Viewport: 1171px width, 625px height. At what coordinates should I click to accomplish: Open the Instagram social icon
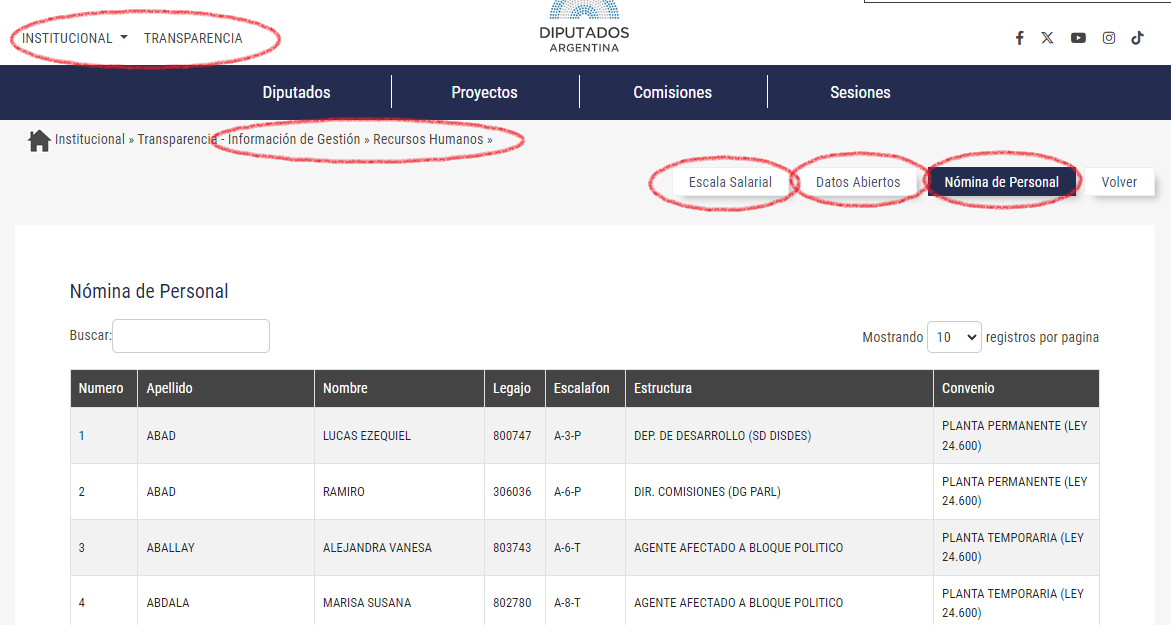coord(1109,38)
